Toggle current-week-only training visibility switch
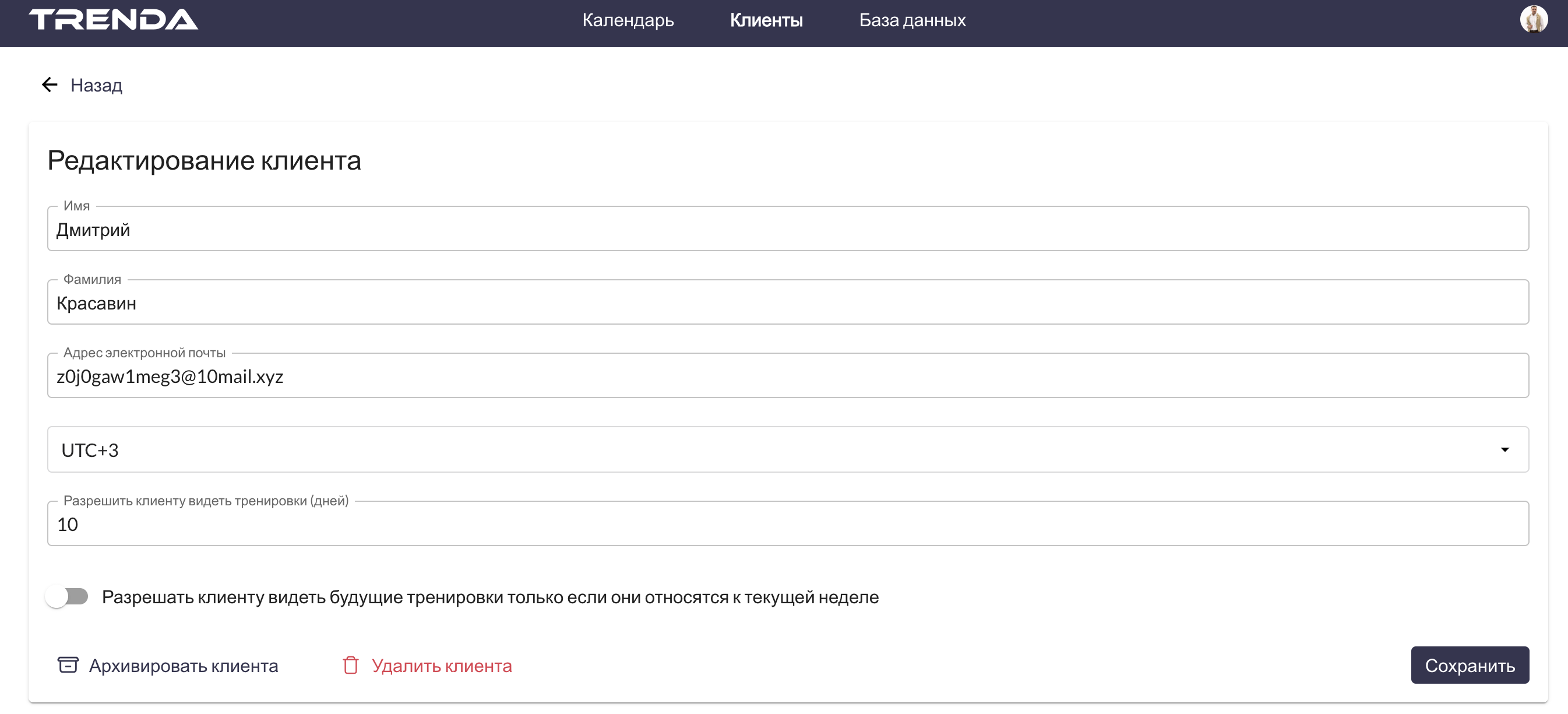The image size is (1568, 714). coord(67,596)
